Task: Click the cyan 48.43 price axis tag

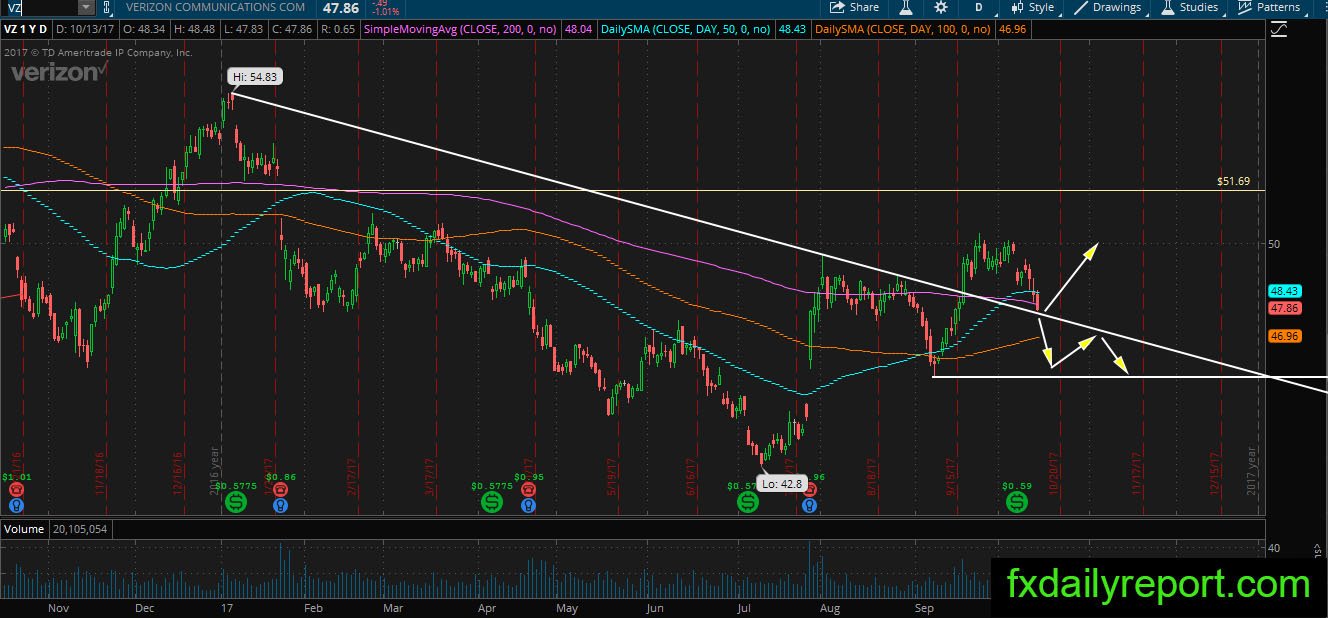Action: click(1283, 291)
